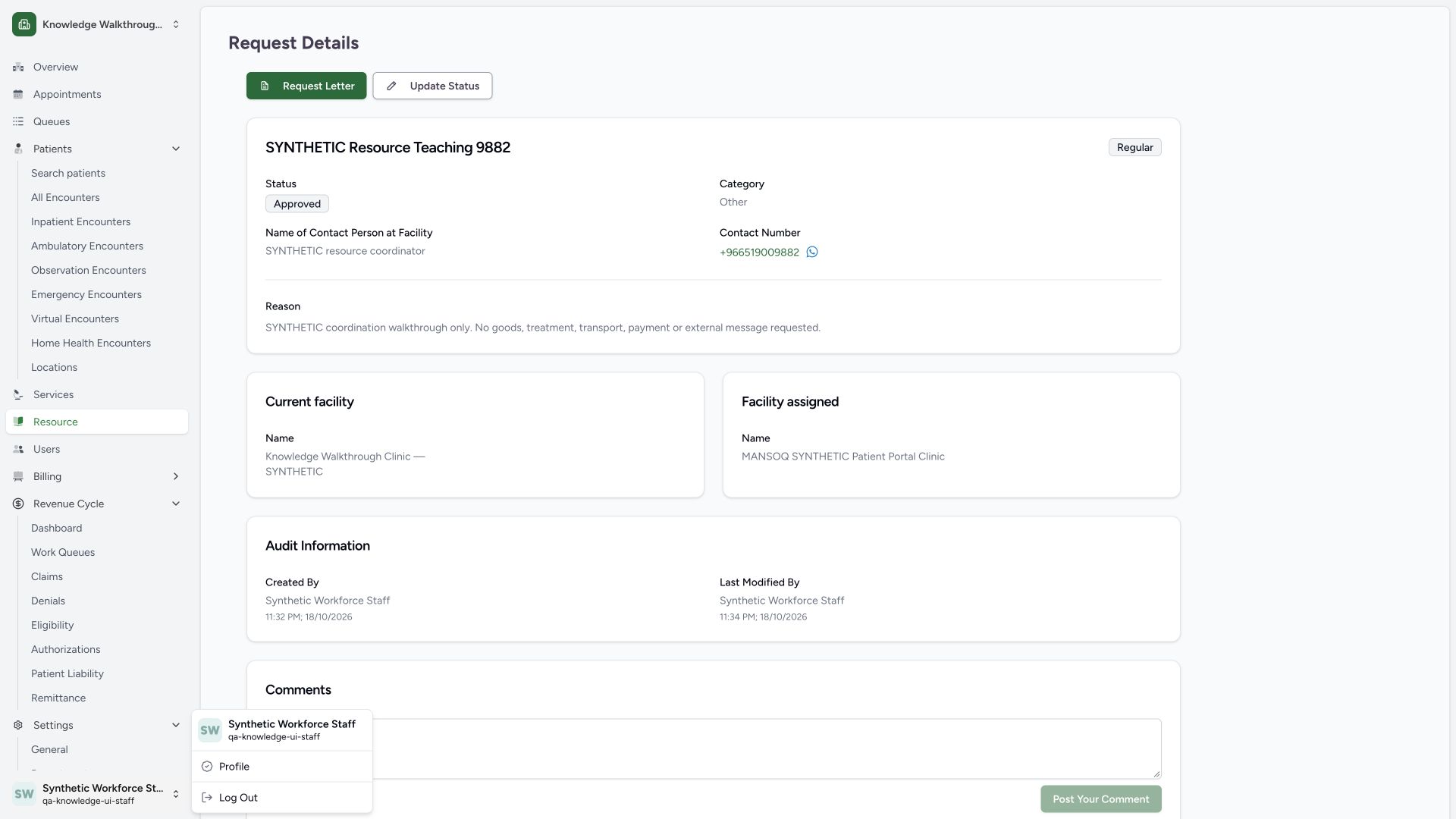Click the Billing icon in sidebar
This screenshot has width=1456, height=819.
click(x=18, y=477)
